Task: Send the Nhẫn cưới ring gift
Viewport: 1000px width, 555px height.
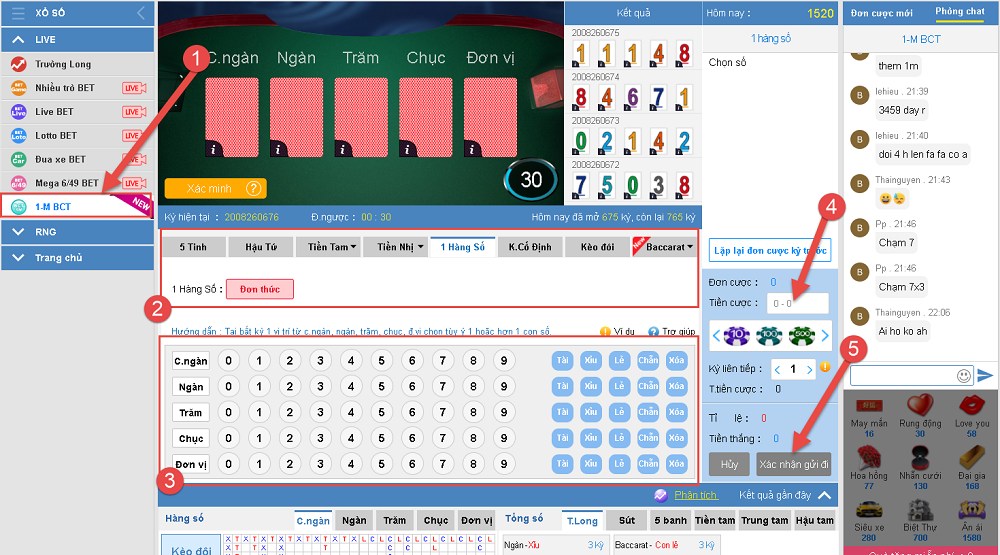Action: click(920, 462)
